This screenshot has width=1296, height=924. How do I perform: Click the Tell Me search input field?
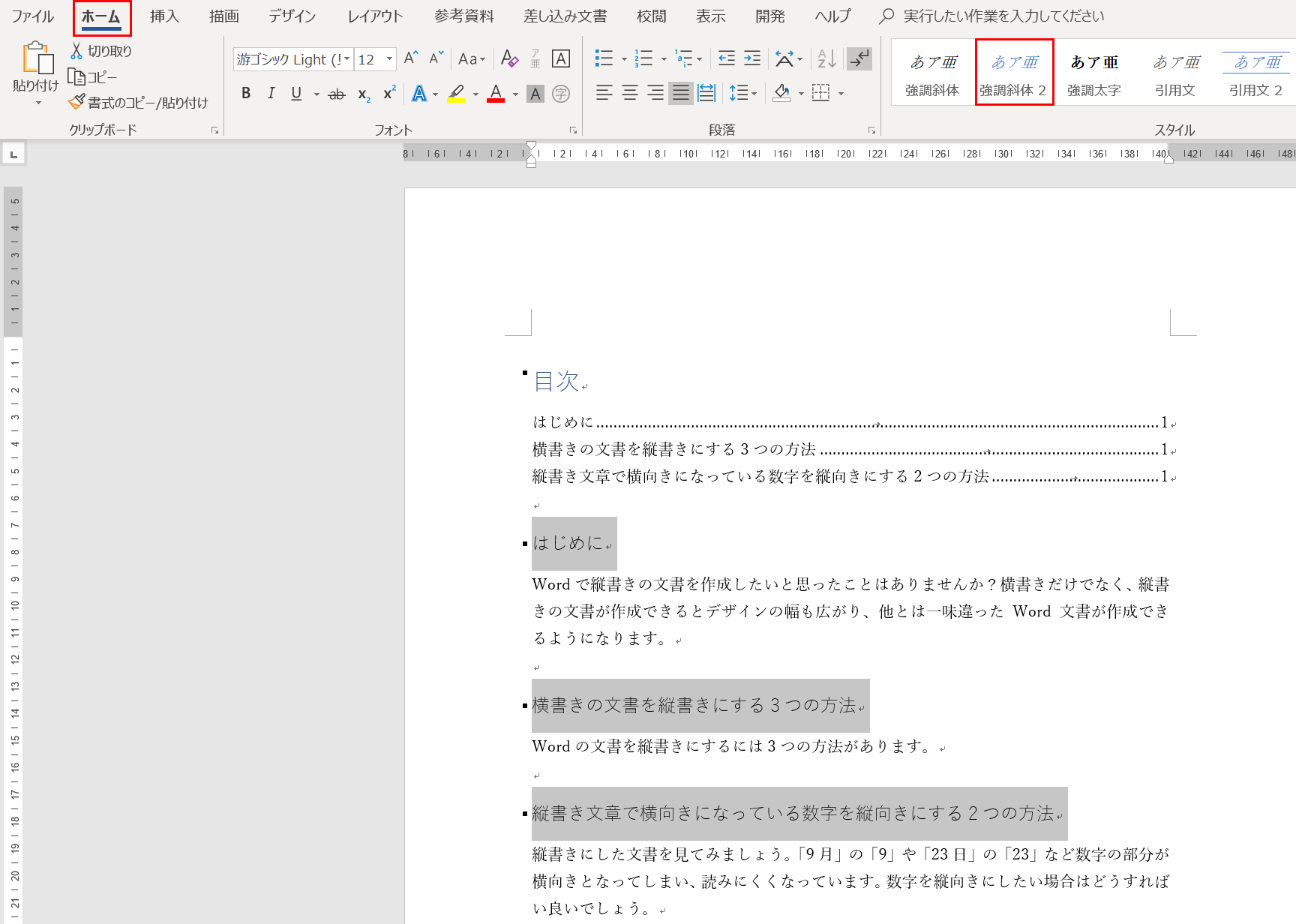(1003, 16)
